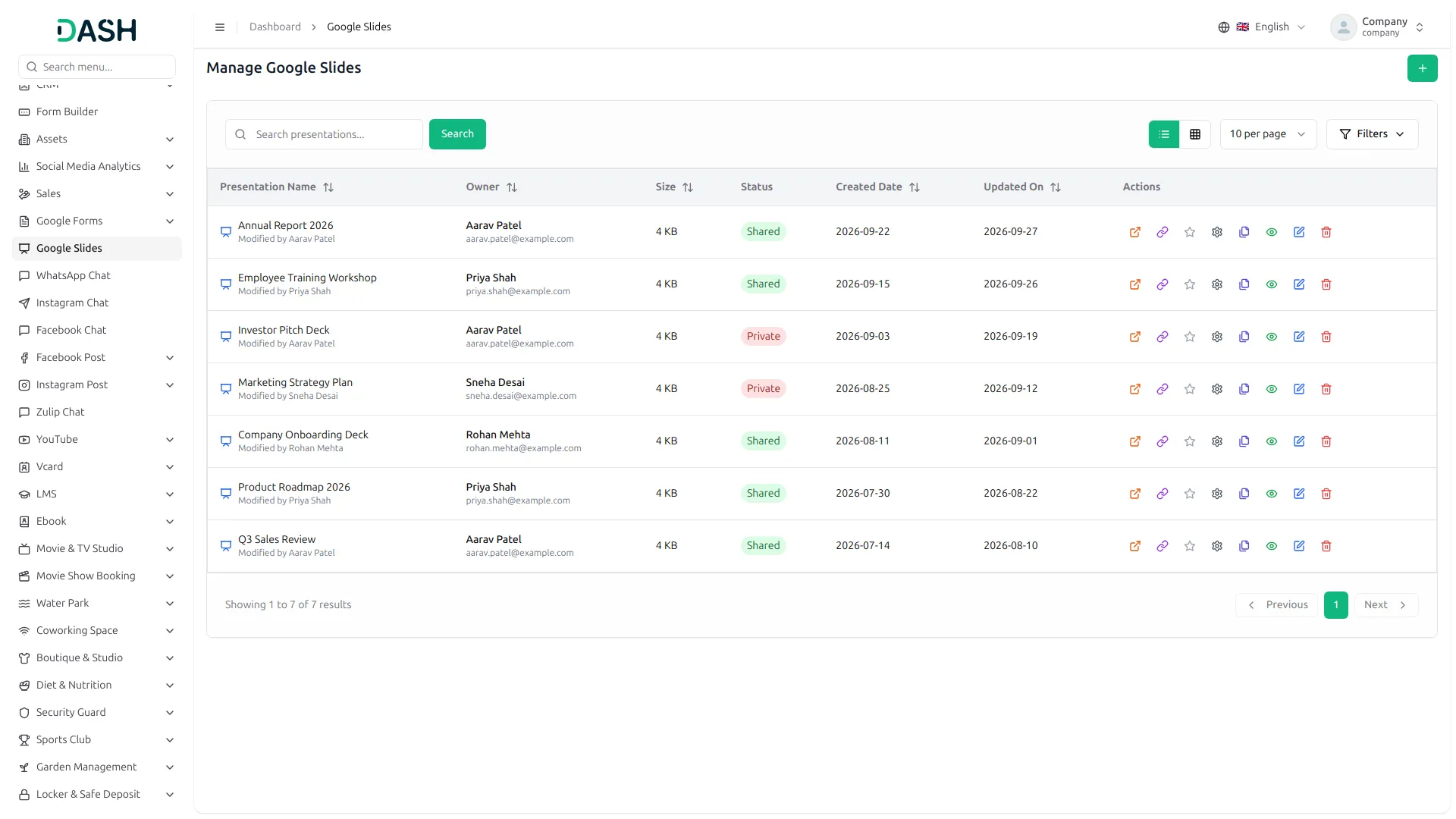This screenshot has width=1456, height=819.
Task: Expand the Social Media Analytics menu
Action: click(x=96, y=167)
